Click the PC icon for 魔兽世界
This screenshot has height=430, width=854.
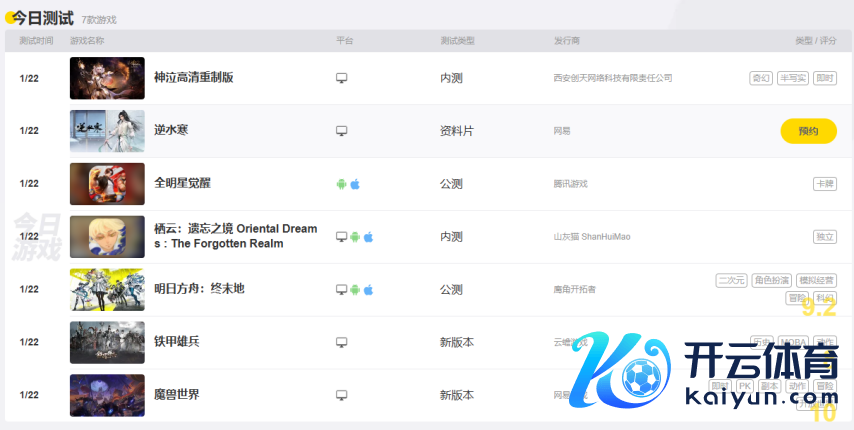pyautogui.click(x=341, y=395)
